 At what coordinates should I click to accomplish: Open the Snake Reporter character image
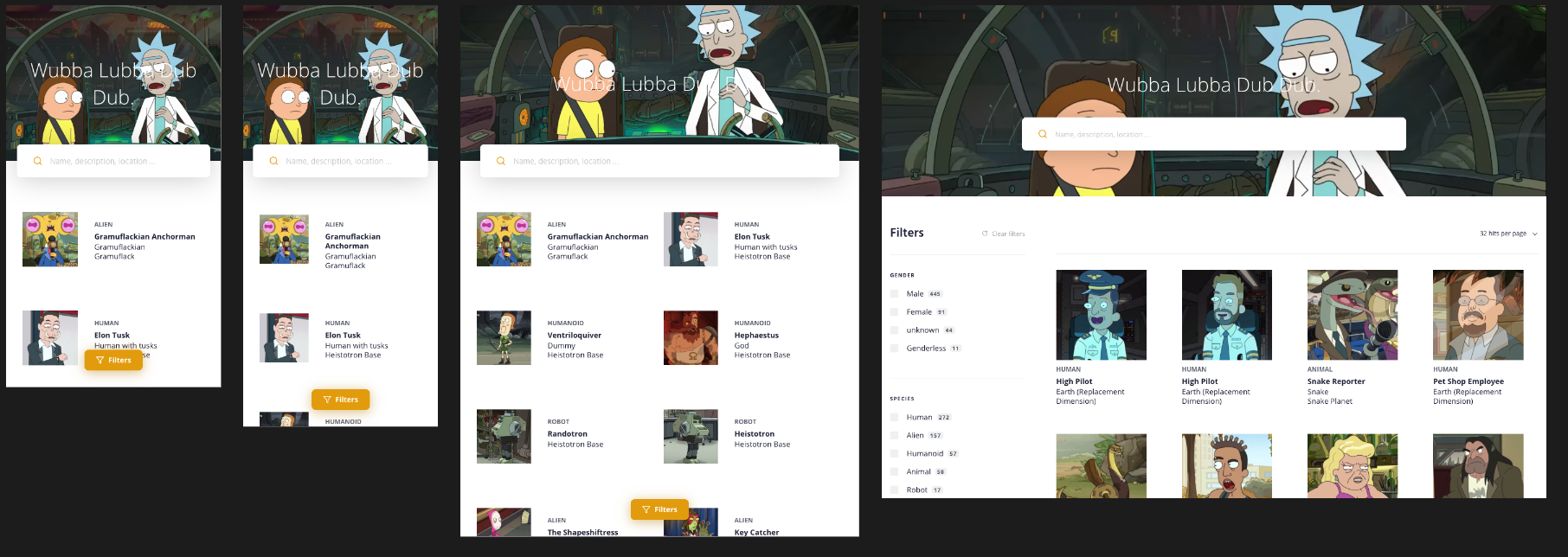(x=1353, y=315)
